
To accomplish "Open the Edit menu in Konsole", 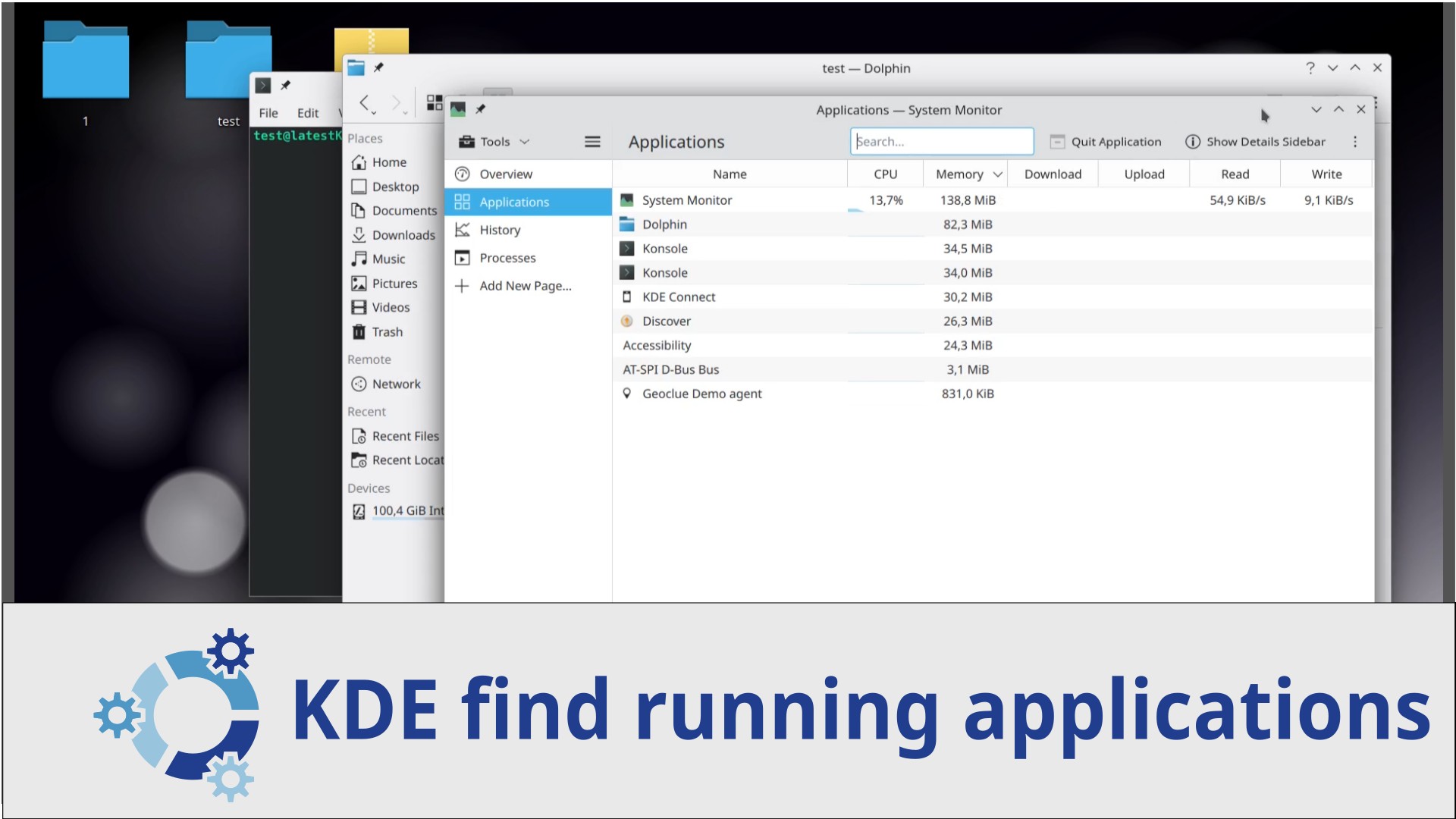I will (307, 113).
